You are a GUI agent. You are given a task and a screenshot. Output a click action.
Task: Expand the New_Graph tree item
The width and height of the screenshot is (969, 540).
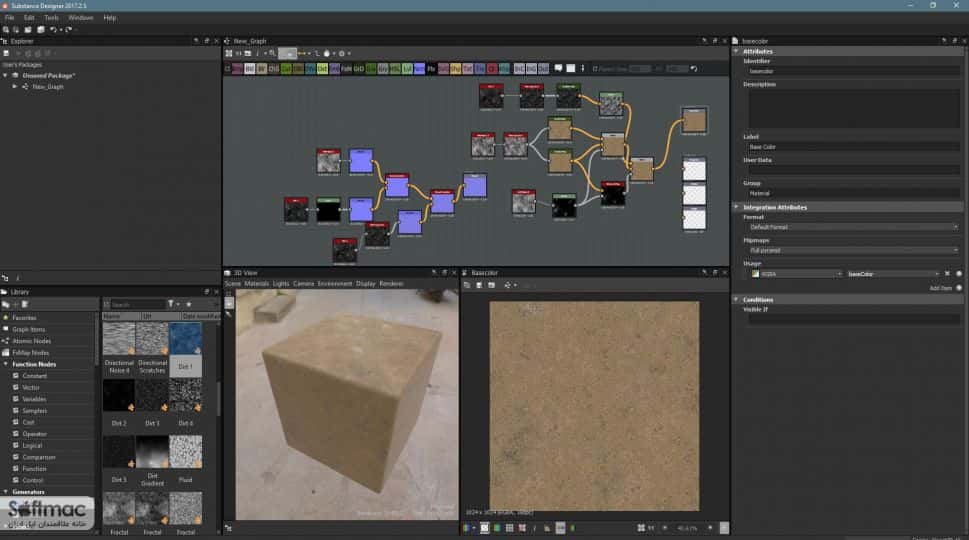coord(15,87)
